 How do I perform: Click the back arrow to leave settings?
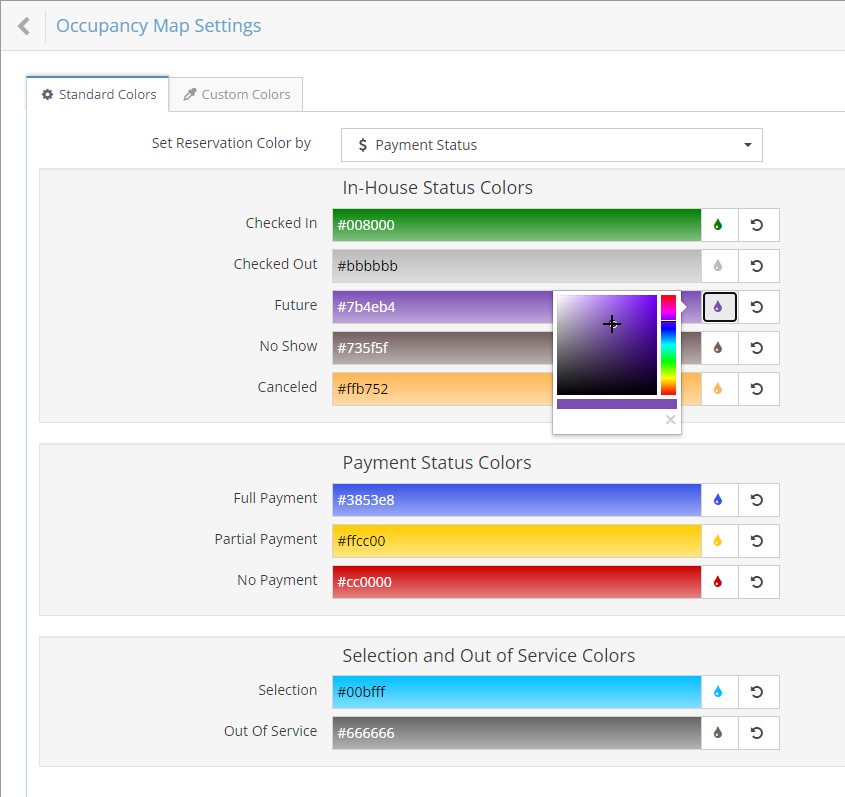pyautogui.click(x=22, y=25)
